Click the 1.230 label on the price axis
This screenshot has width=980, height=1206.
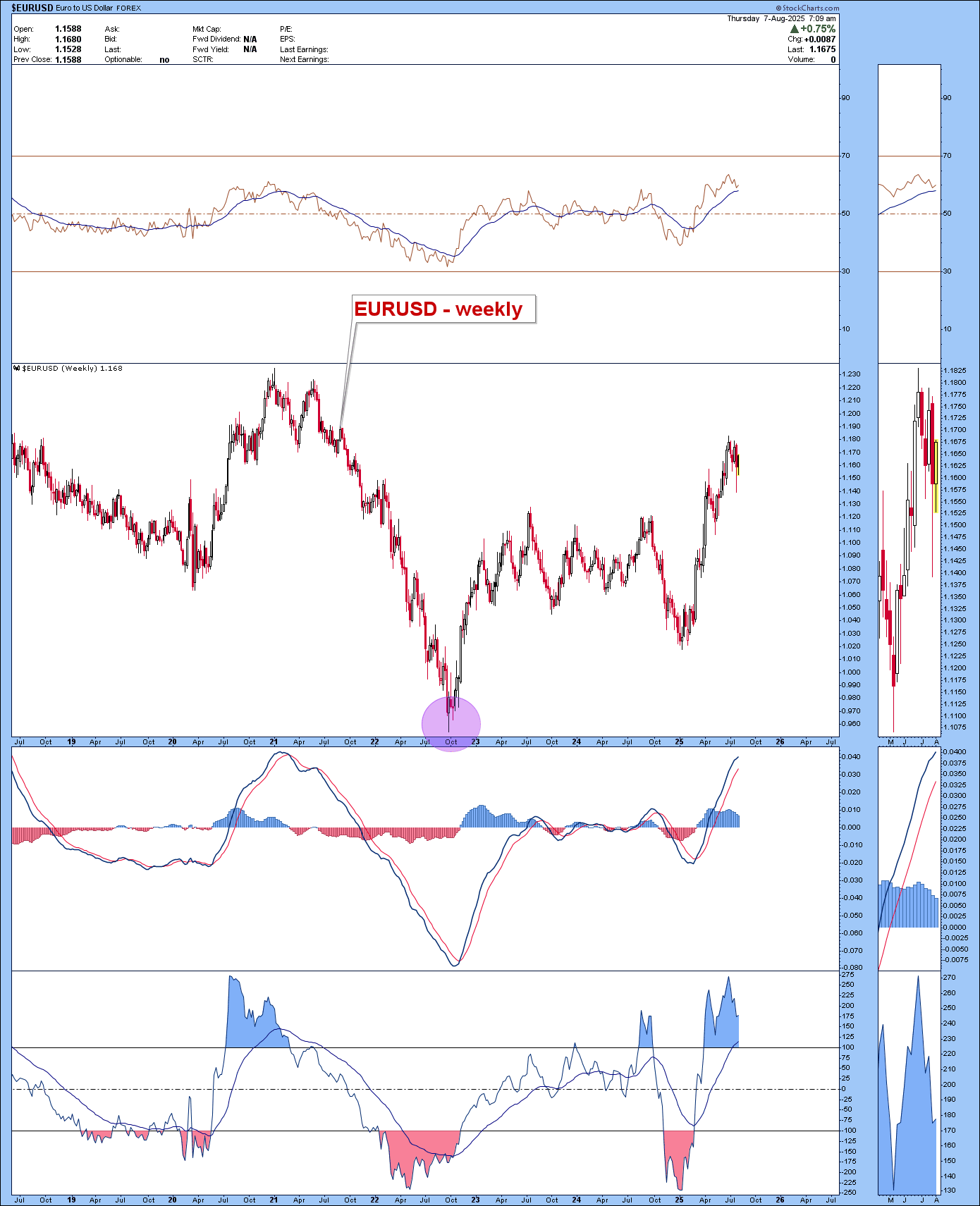click(851, 374)
